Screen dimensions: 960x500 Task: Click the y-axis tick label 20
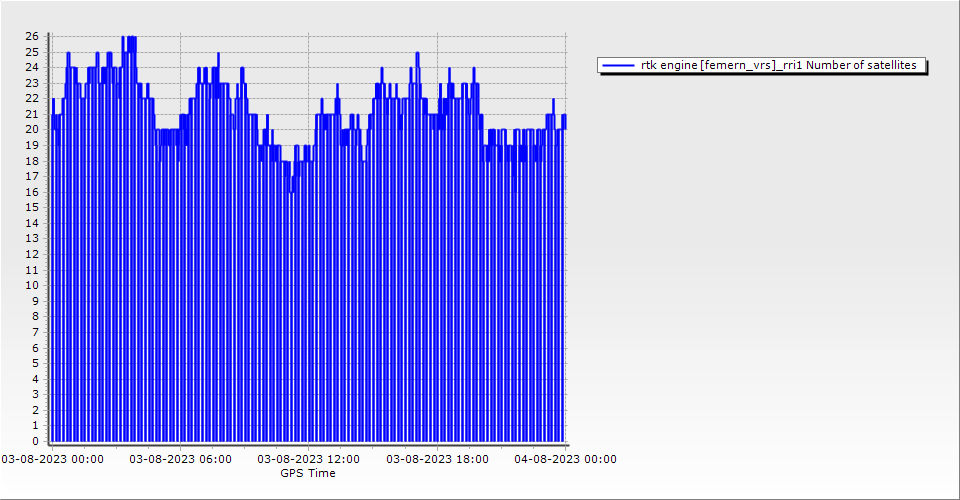32,130
